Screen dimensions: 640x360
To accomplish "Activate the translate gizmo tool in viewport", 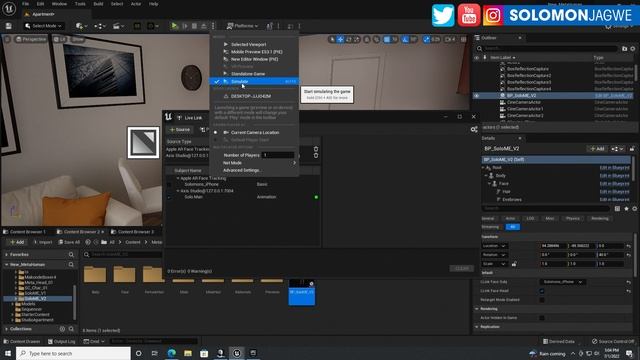I will 340,39.
